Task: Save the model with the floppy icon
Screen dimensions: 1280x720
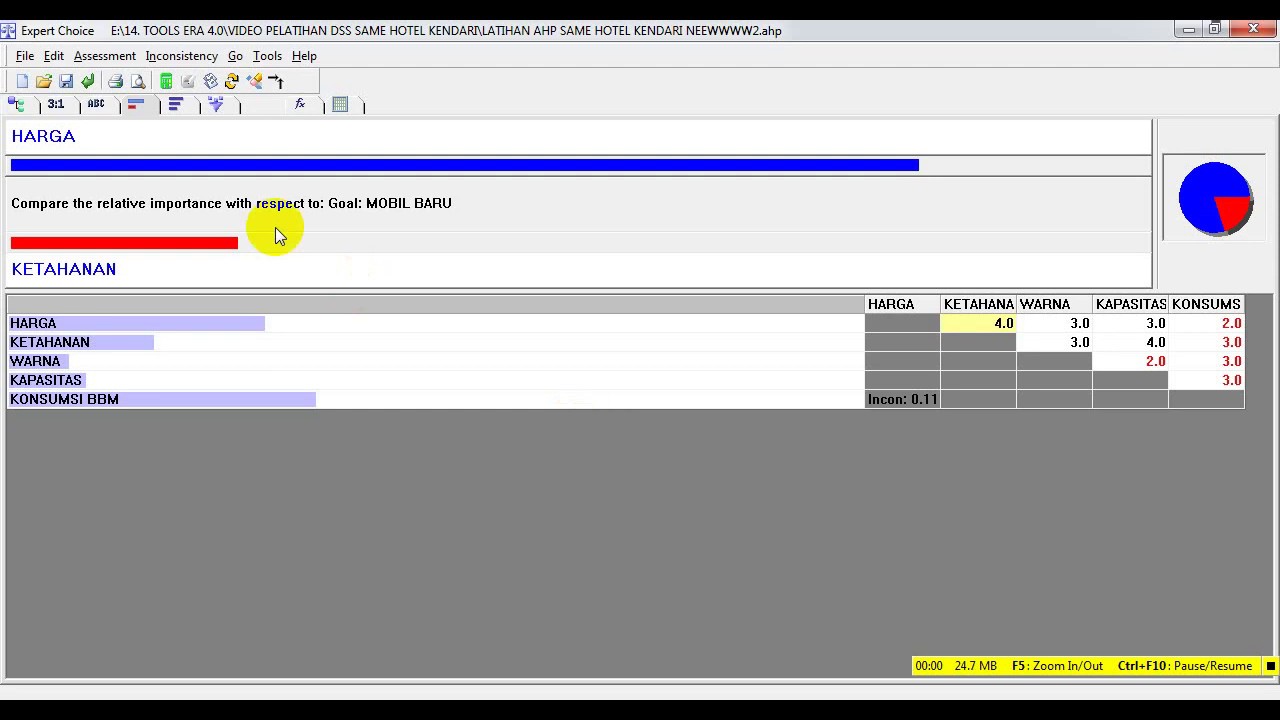Action: point(66,81)
